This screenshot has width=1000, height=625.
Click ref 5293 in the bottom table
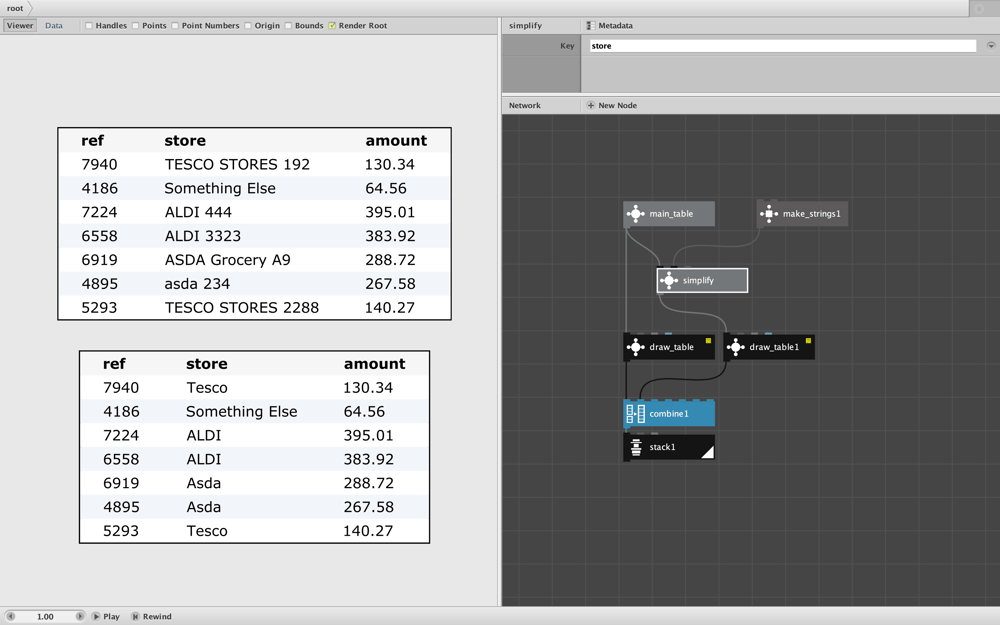coord(121,531)
